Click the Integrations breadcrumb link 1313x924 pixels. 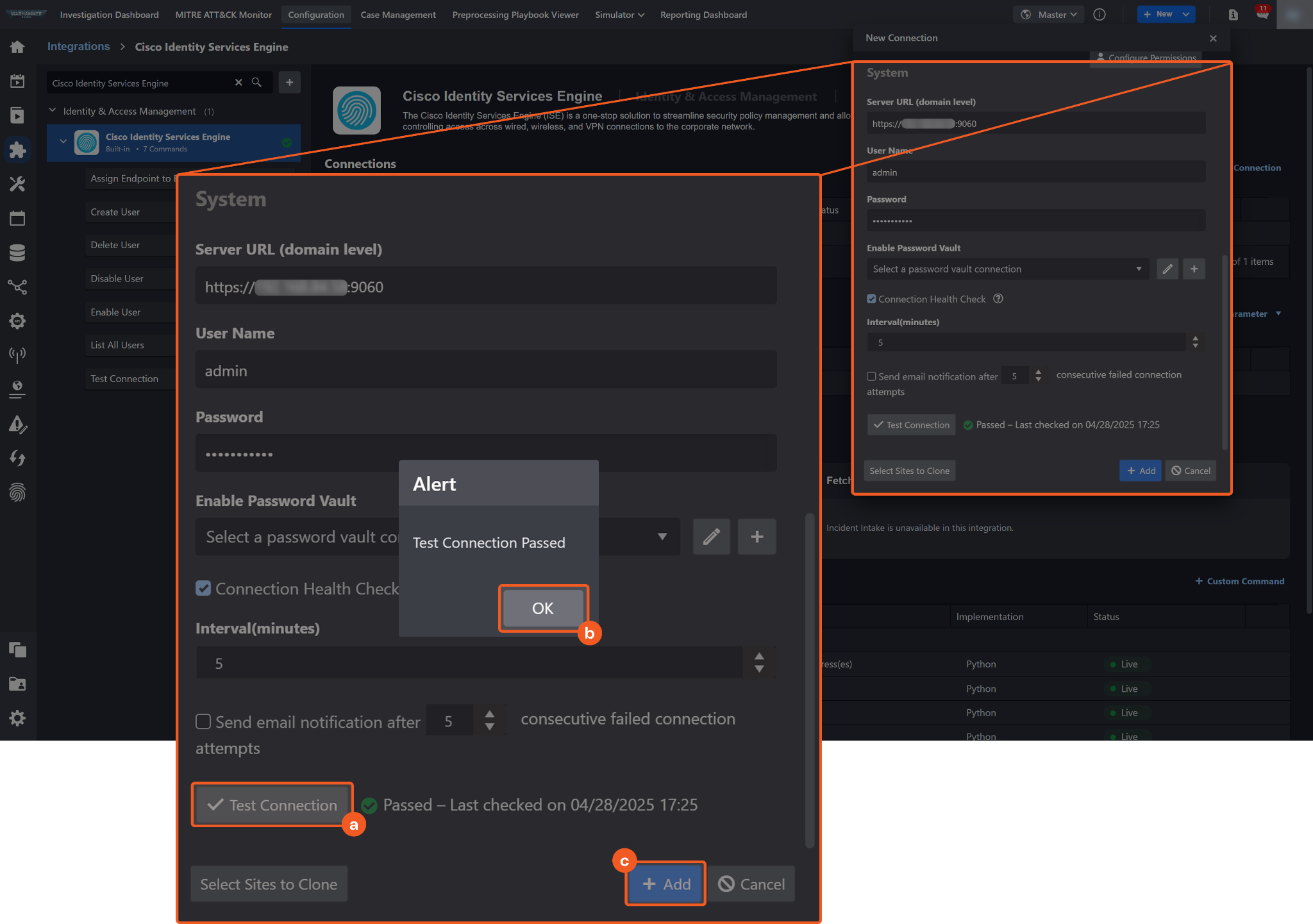point(78,47)
